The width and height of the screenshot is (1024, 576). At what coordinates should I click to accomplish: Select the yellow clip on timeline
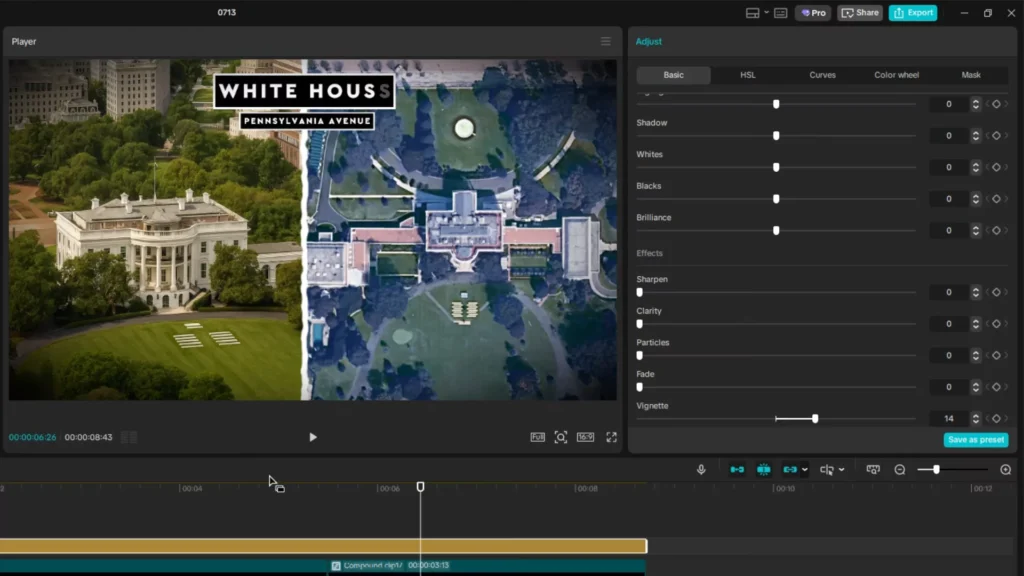pos(323,546)
